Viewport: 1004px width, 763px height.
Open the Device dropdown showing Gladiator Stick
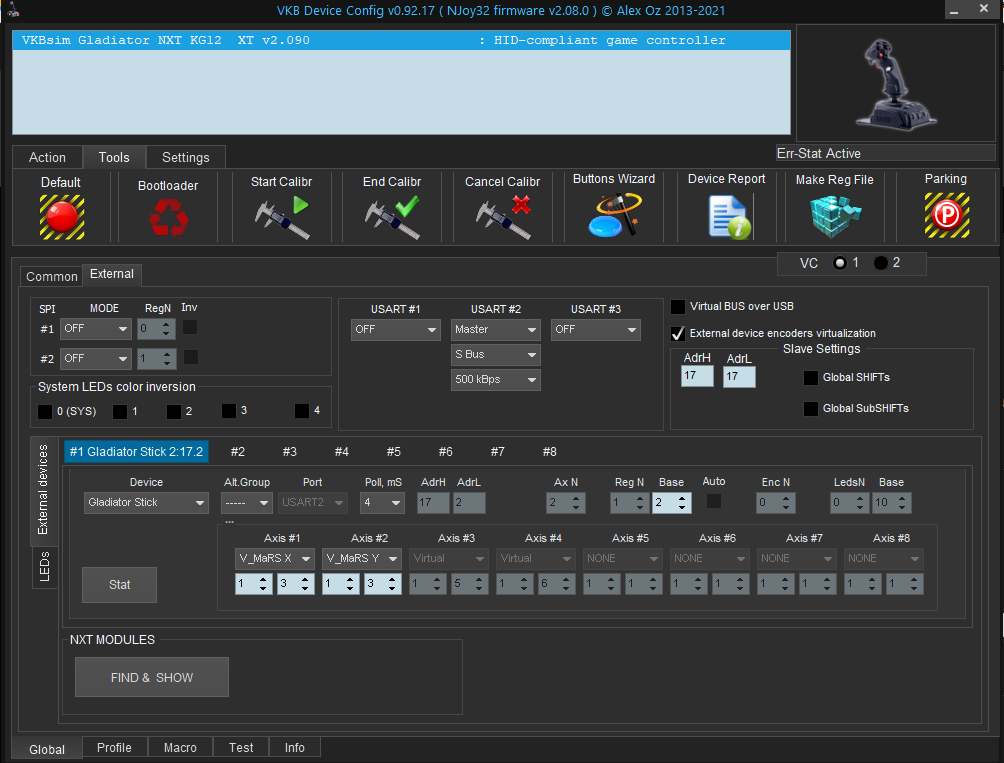(x=146, y=503)
